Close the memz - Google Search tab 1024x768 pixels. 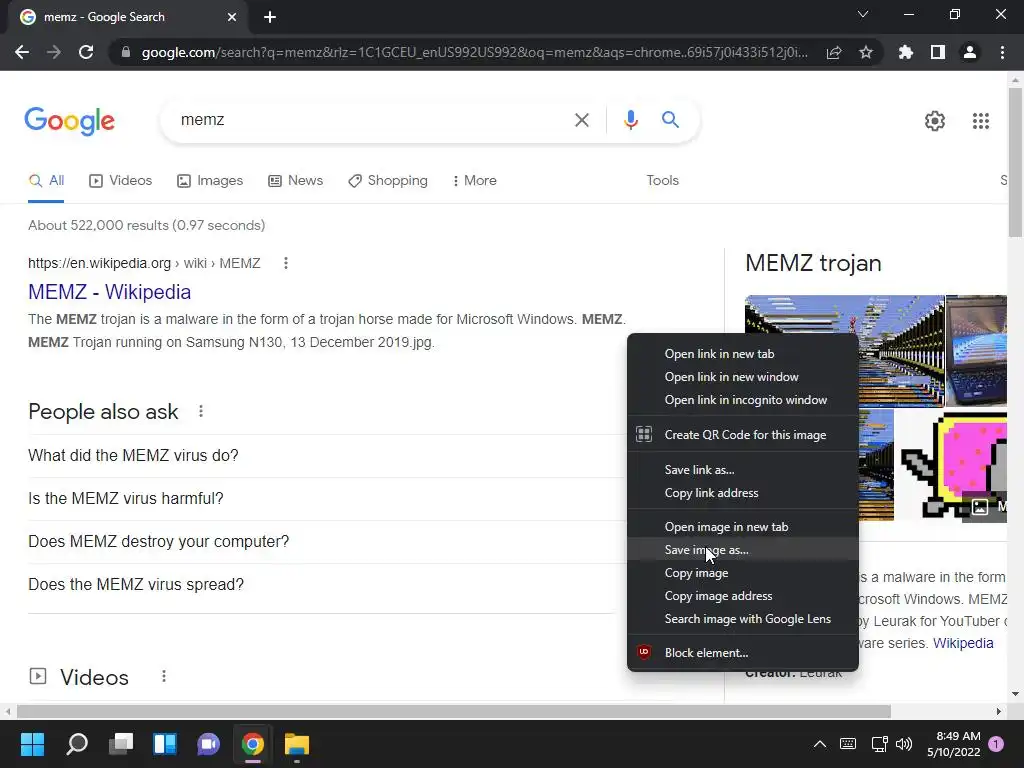coord(232,17)
